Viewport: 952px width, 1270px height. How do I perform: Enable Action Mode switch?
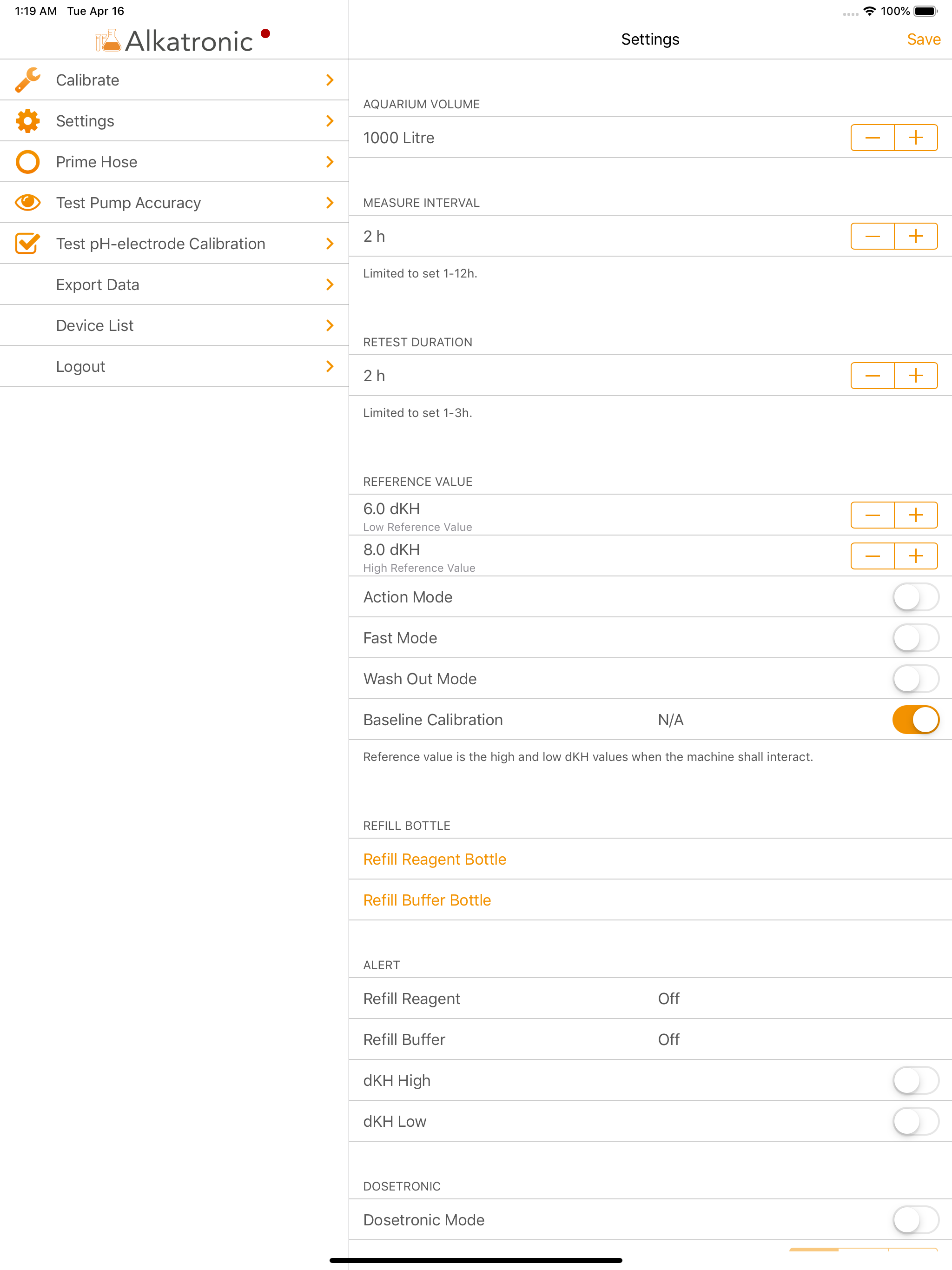pos(915,597)
